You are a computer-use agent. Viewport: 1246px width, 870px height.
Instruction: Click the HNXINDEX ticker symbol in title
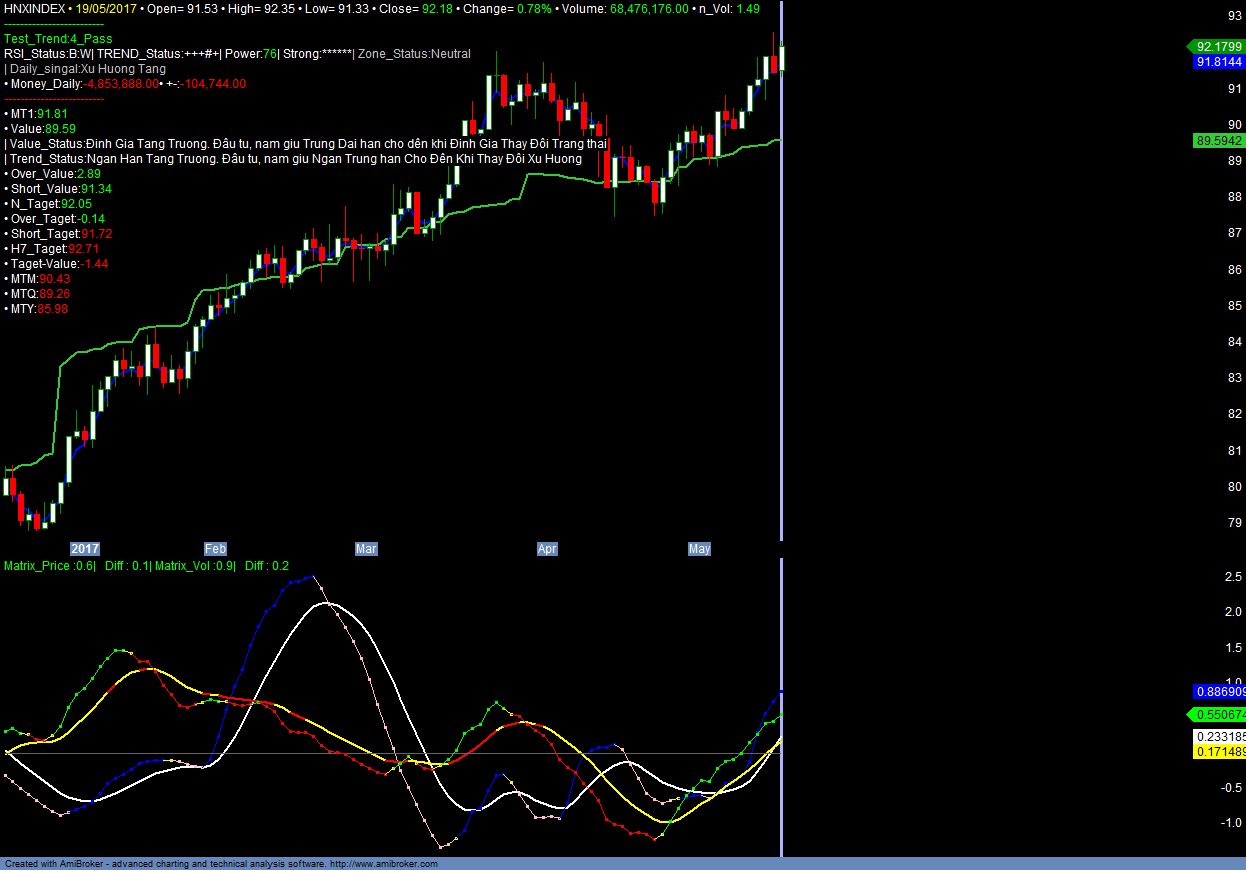coord(35,8)
